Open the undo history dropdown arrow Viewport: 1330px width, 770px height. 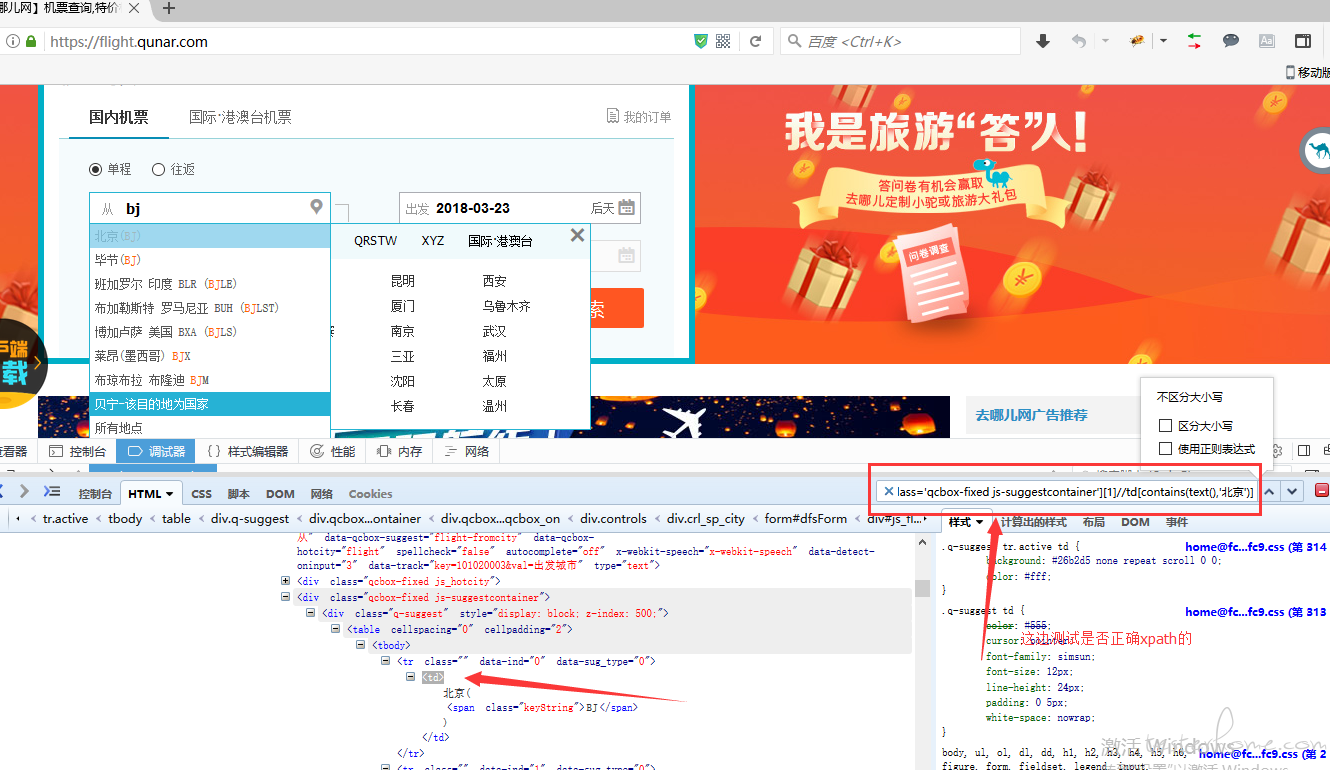[x=1105, y=41]
